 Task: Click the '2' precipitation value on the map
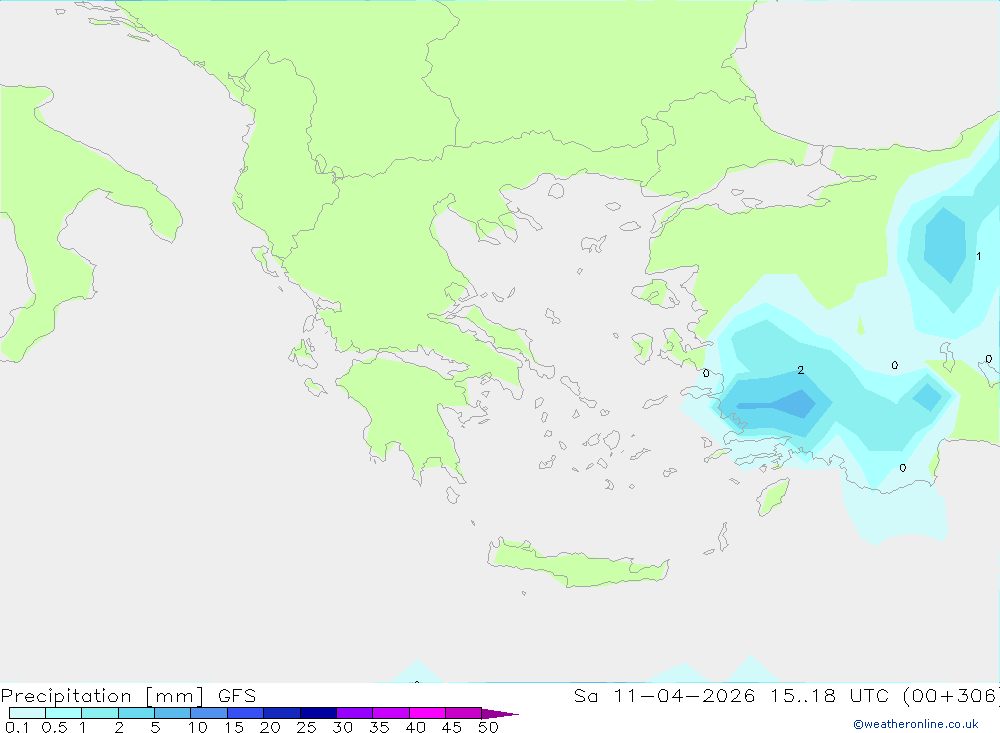(x=800, y=370)
